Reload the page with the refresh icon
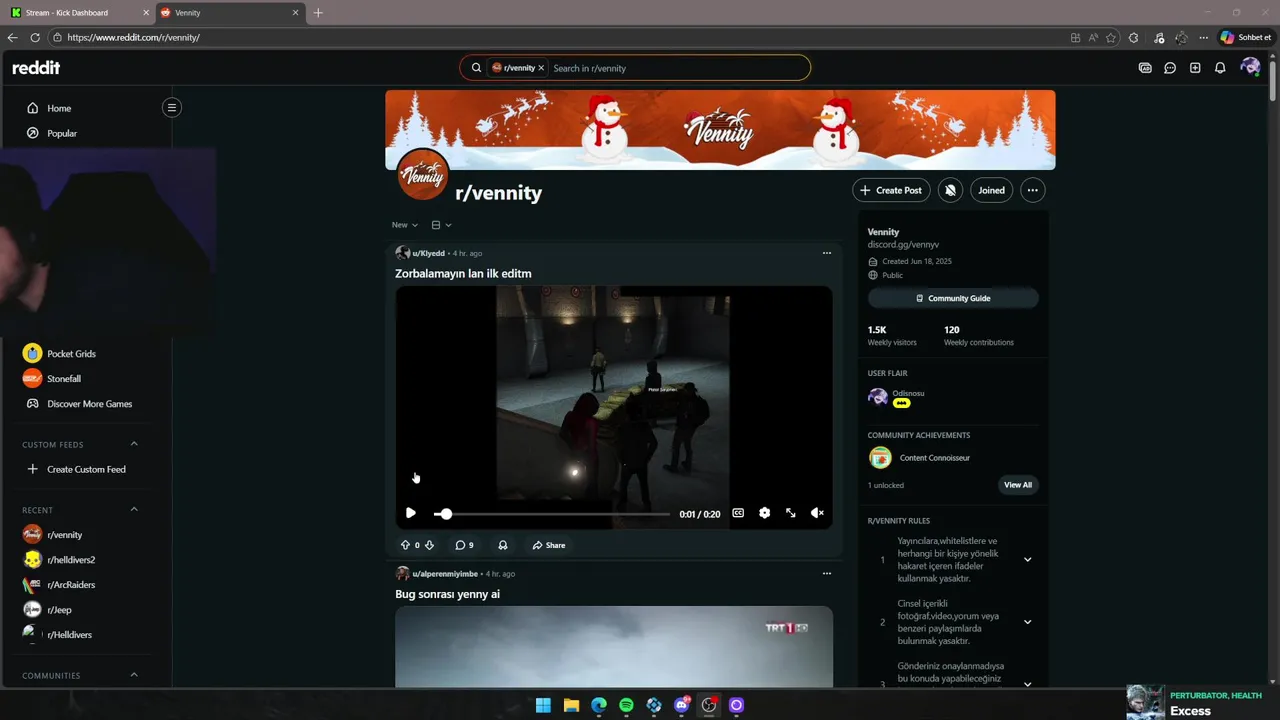The height and width of the screenshot is (720, 1280). tap(35, 37)
